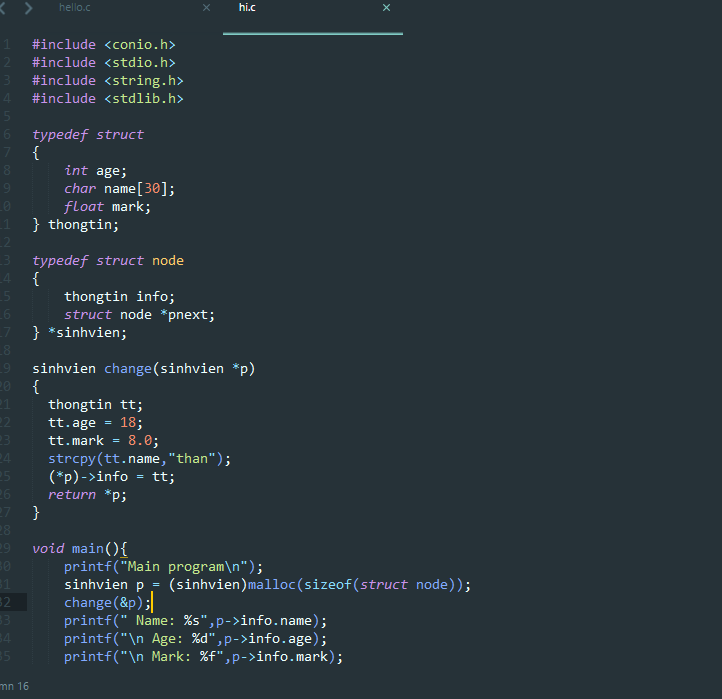Click on strcpy(tt.name,"than") line
Image resolution: width=722 pixels, height=699 pixels.
click(x=140, y=459)
